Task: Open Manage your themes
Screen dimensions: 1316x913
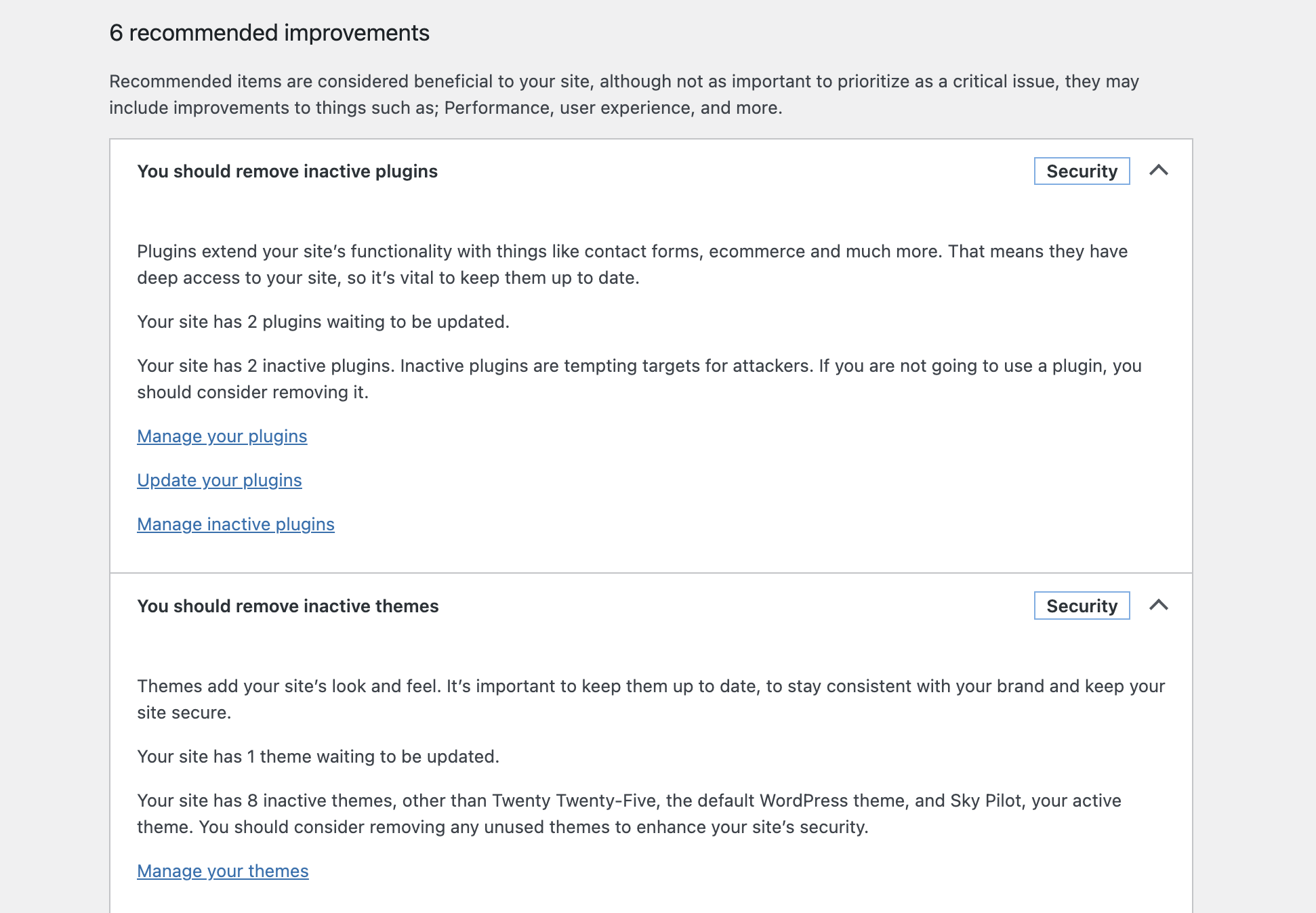Action: tap(223, 872)
